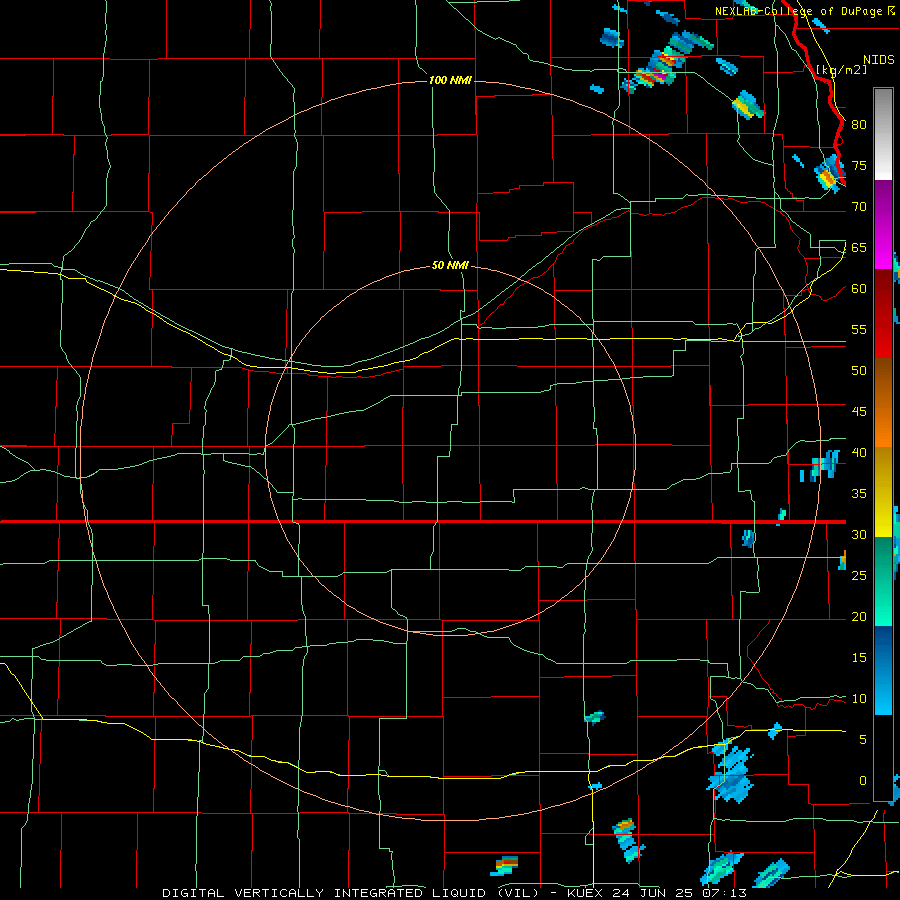The image size is (900, 900).
Task: Click the 35 value on the color scale
Action: (859, 494)
